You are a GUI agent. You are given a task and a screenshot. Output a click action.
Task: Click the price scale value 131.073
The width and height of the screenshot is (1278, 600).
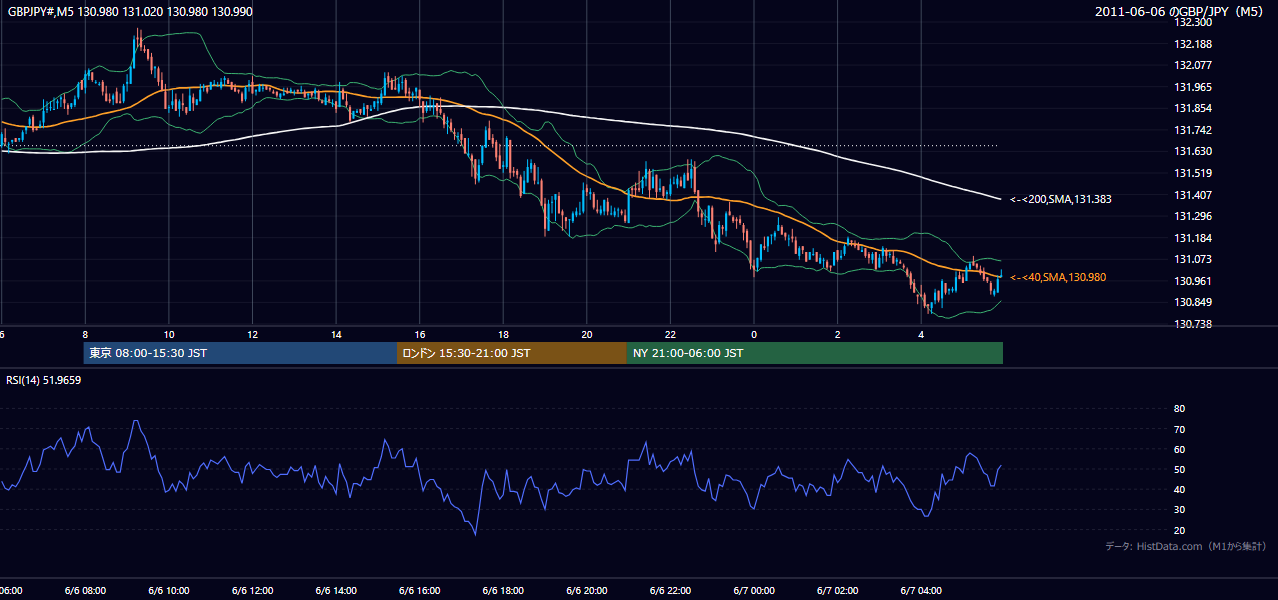1192,259
